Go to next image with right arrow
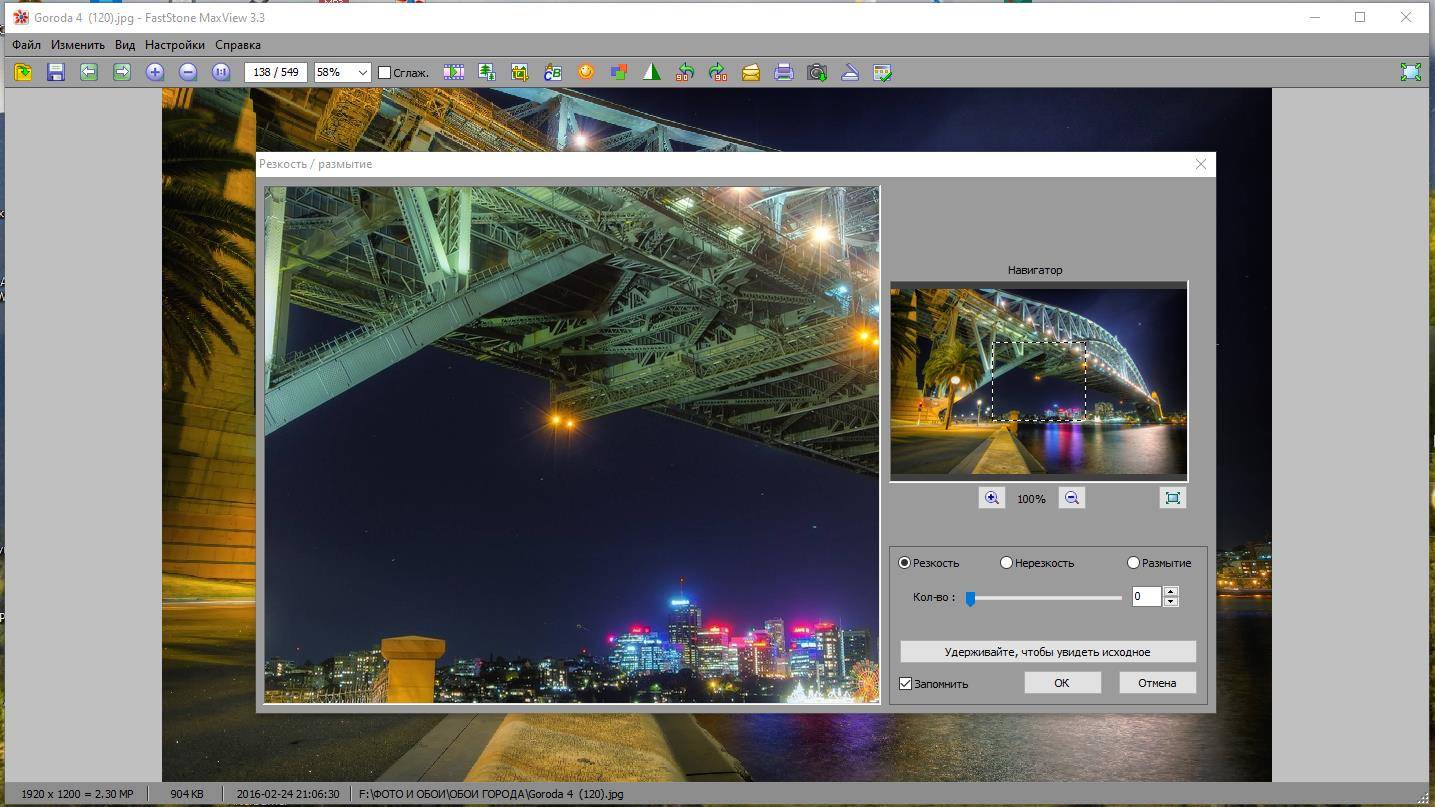 tap(122, 72)
